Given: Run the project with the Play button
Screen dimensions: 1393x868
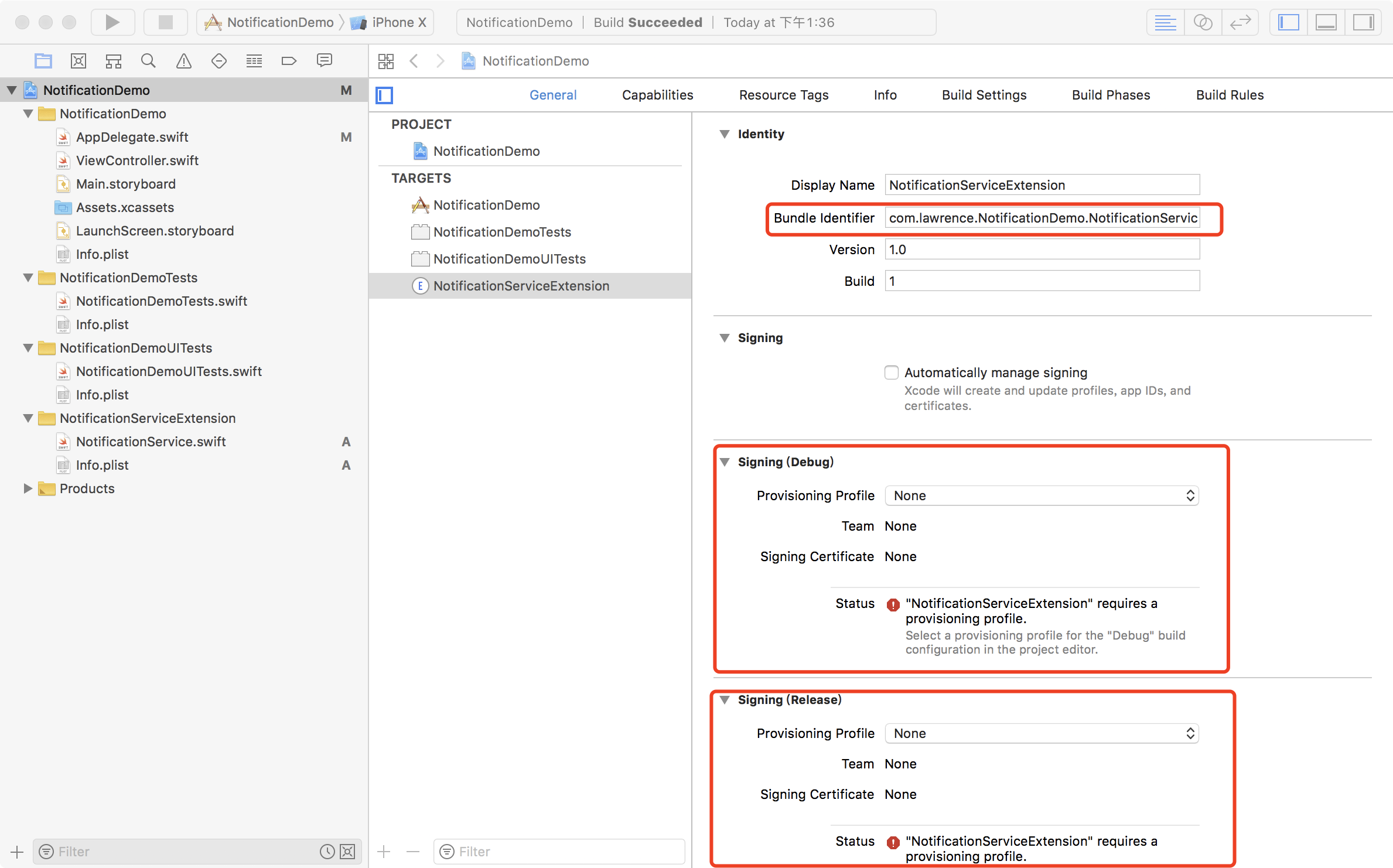Looking at the screenshot, I should pyautogui.click(x=112, y=22).
